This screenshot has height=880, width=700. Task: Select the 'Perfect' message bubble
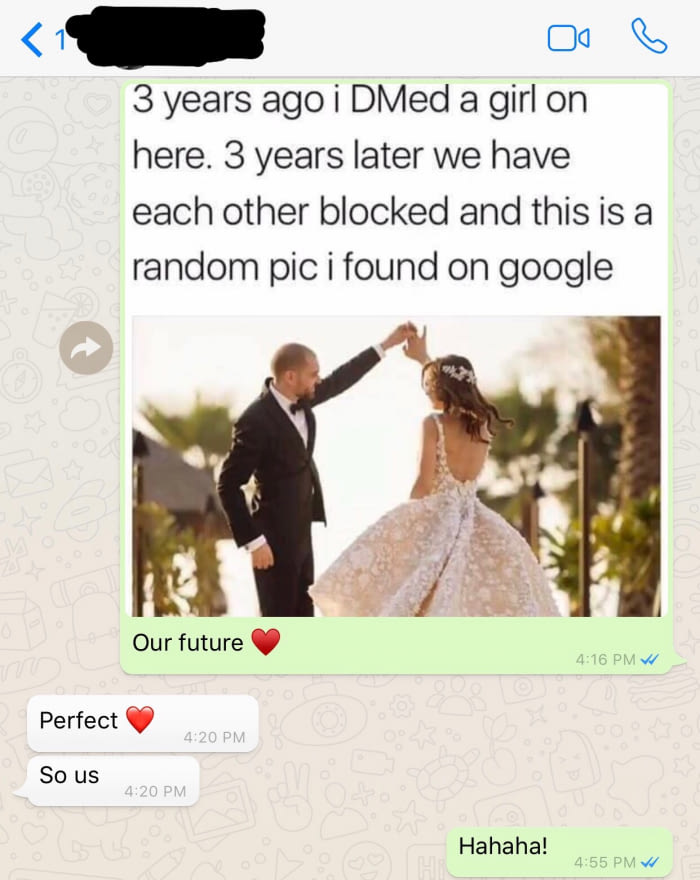point(143,723)
